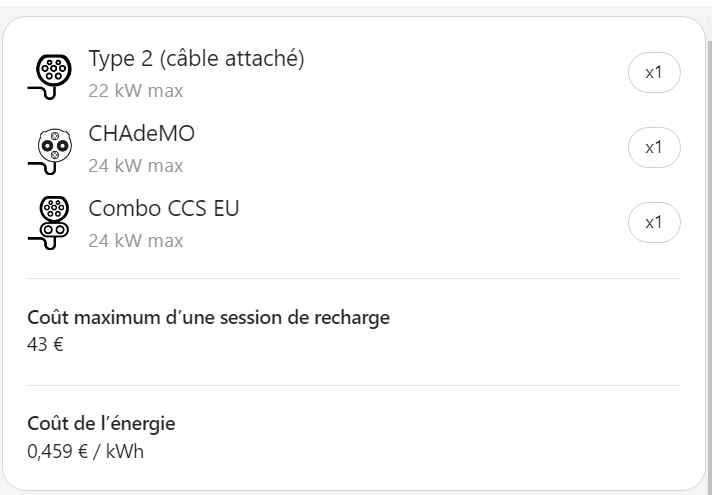Image resolution: width=712 pixels, height=495 pixels.
Task: Click the Coût maximum d'une session heading
Action: click(x=208, y=317)
